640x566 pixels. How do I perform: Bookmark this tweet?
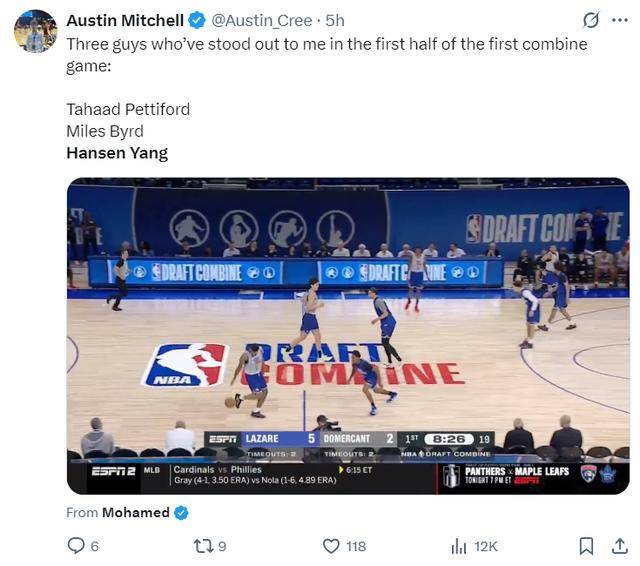(586, 546)
